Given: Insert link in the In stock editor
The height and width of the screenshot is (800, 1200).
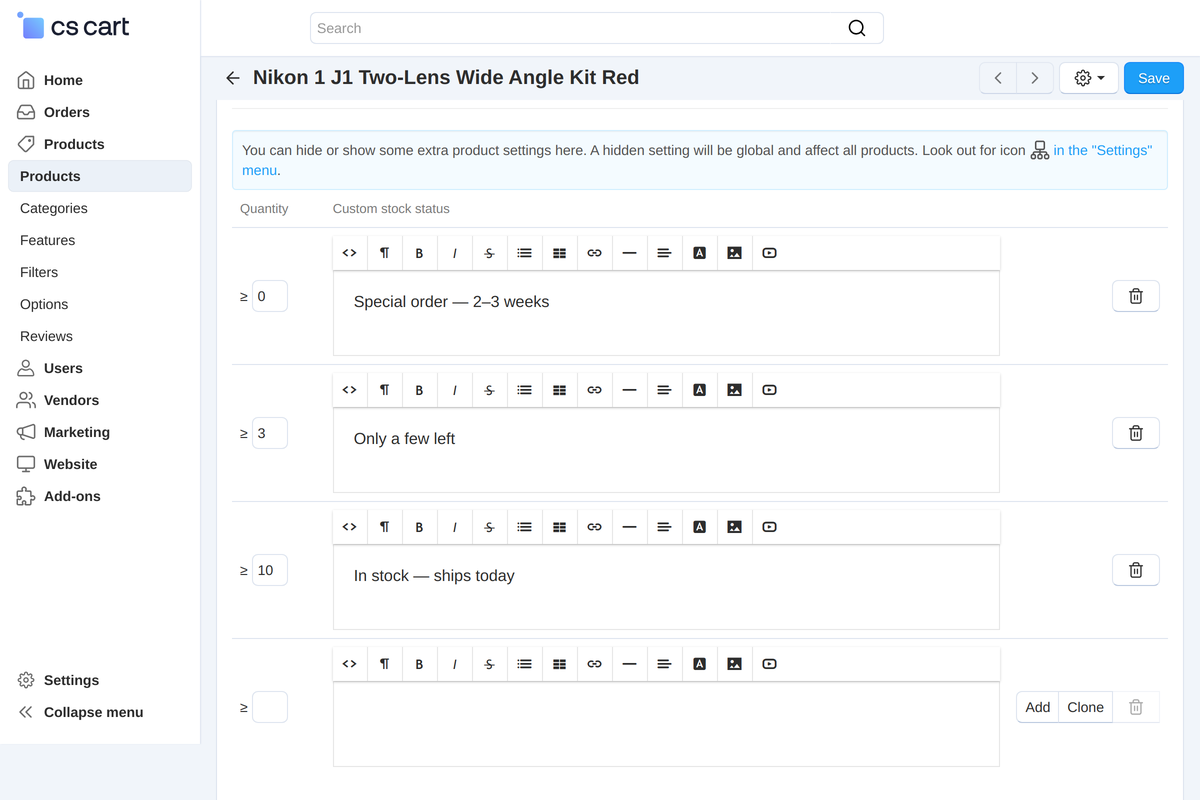Looking at the screenshot, I should [x=594, y=527].
